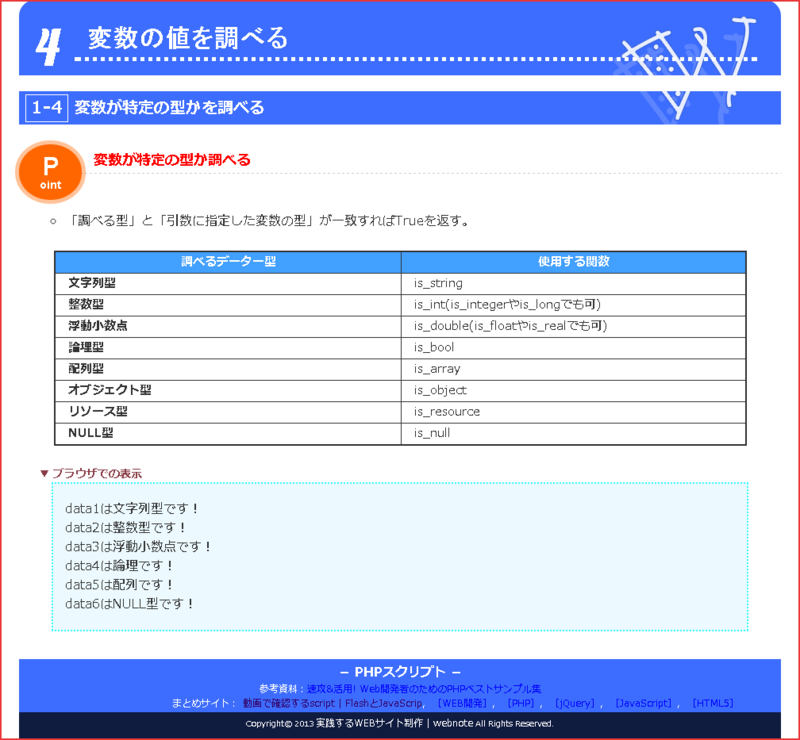This screenshot has width=800, height=740.
Task: Select the 1-4 section number box
Action: point(44,106)
